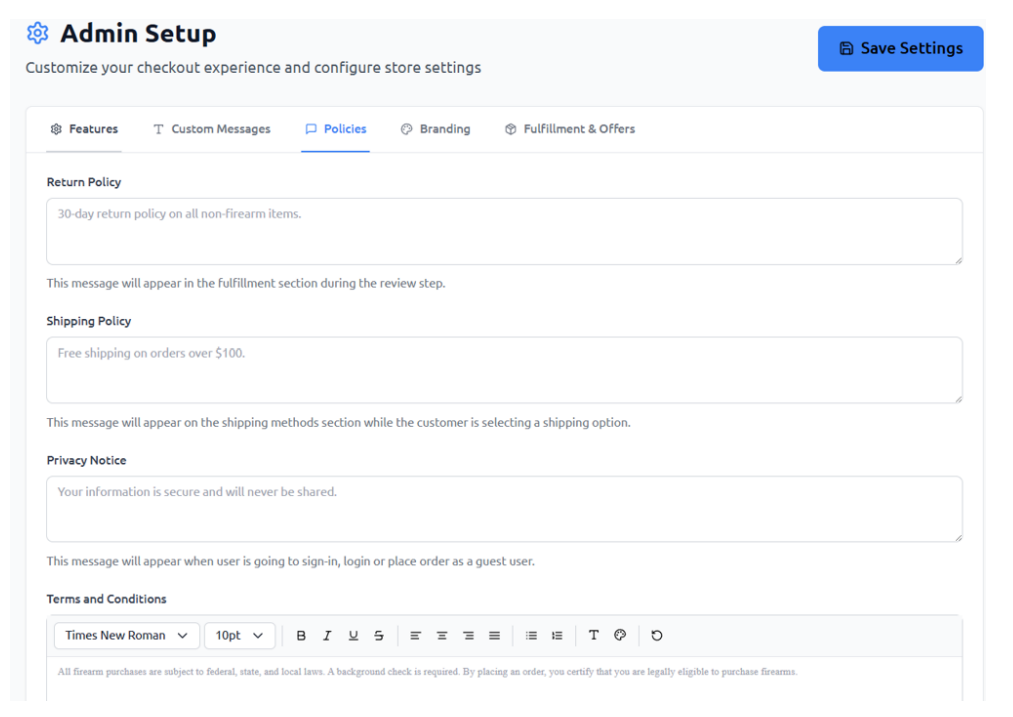
Task: Focus the Return Policy text area
Action: coord(505,231)
